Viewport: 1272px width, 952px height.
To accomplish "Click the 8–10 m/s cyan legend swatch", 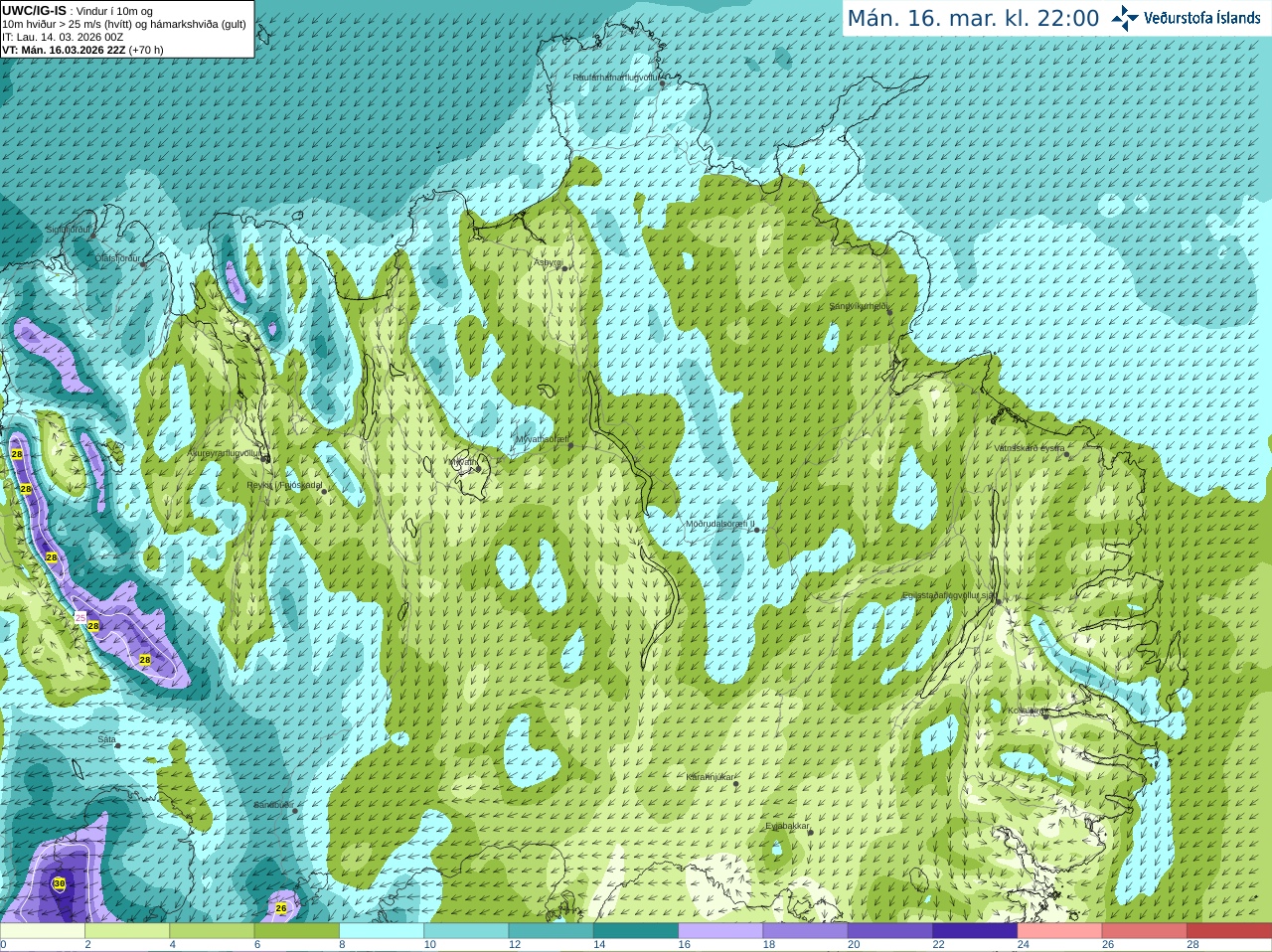I will click(382, 931).
